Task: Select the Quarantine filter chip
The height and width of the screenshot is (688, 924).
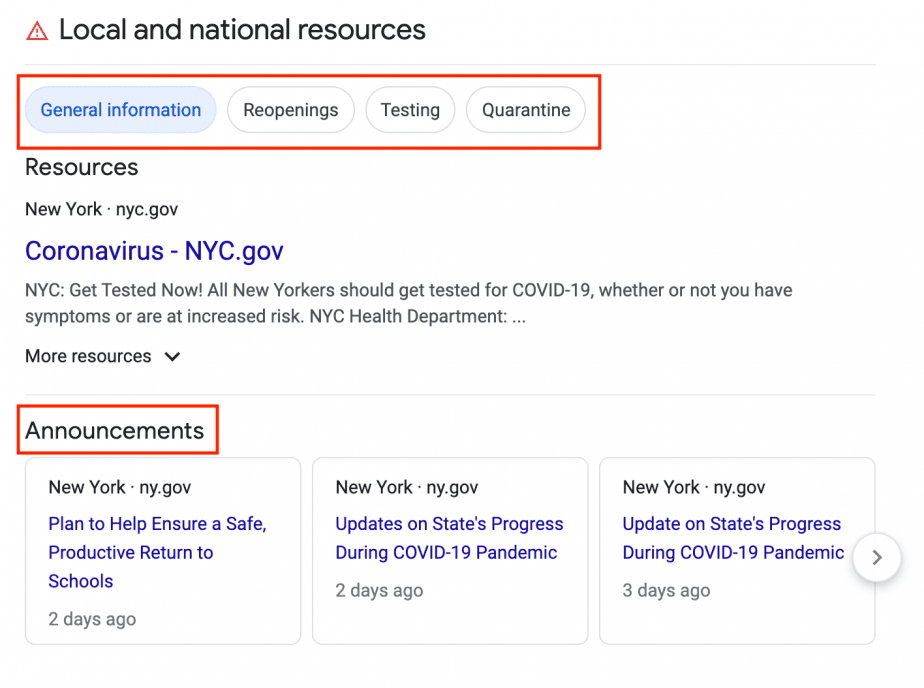Action: click(x=526, y=110)
